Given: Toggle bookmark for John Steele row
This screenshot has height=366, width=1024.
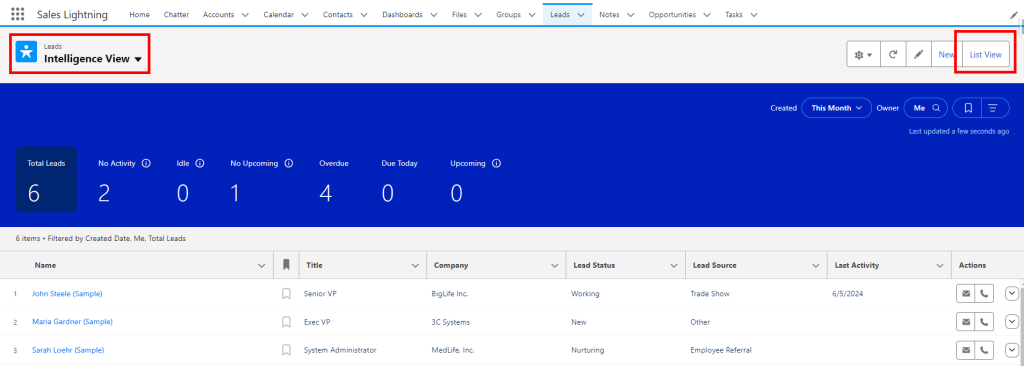Looking at the screenshot, I should click(286, 294).
